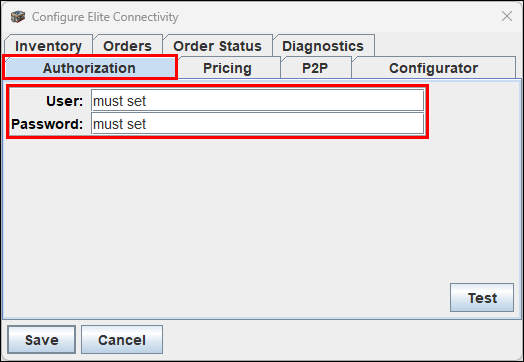
Task: Switch to the P2P tab
Action: 315,68
